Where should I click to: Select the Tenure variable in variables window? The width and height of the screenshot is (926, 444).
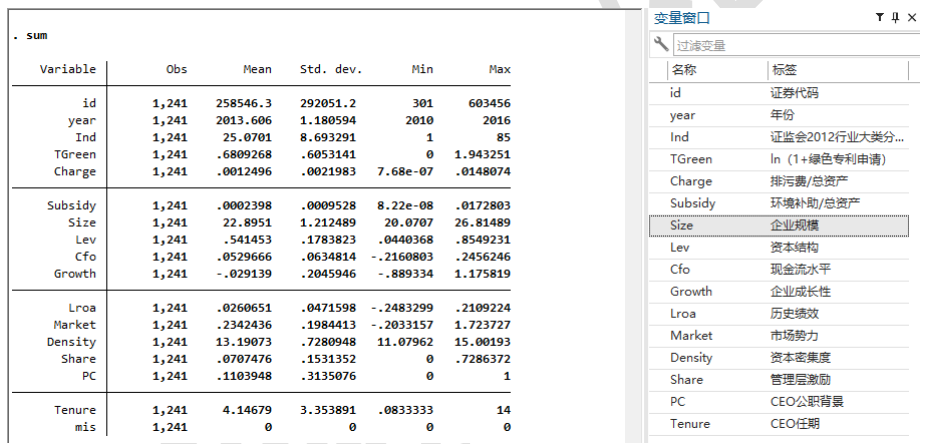pos(779,424)
